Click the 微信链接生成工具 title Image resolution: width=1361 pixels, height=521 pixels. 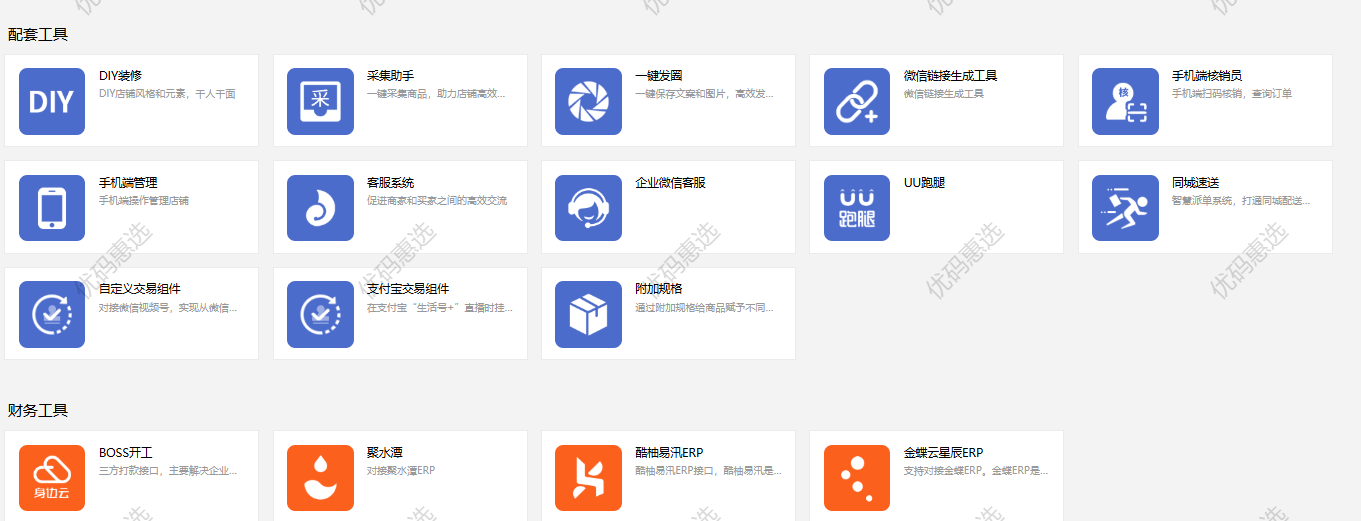(950, 76)
